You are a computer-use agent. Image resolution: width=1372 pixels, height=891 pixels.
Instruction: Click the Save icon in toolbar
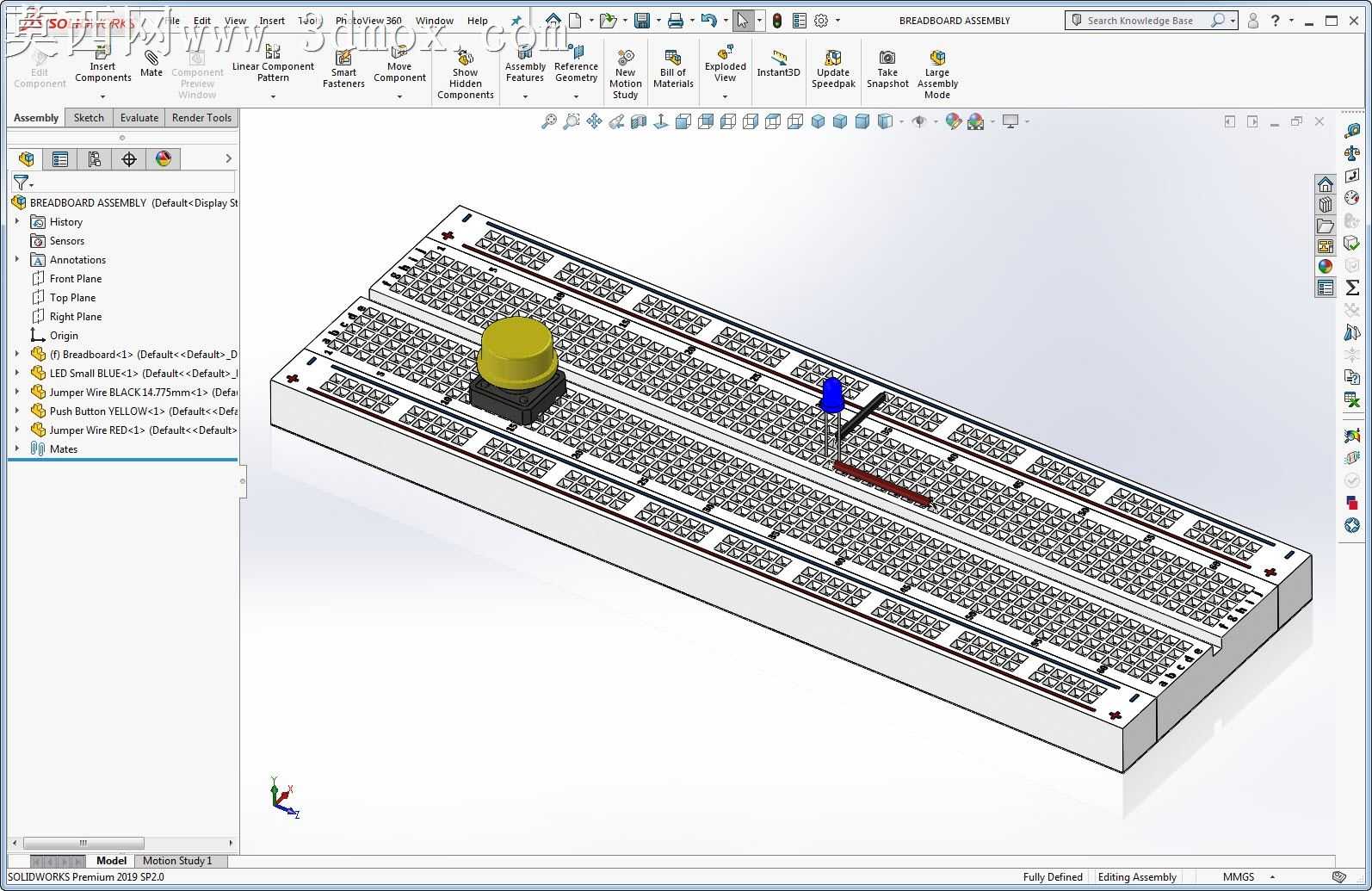641,20
